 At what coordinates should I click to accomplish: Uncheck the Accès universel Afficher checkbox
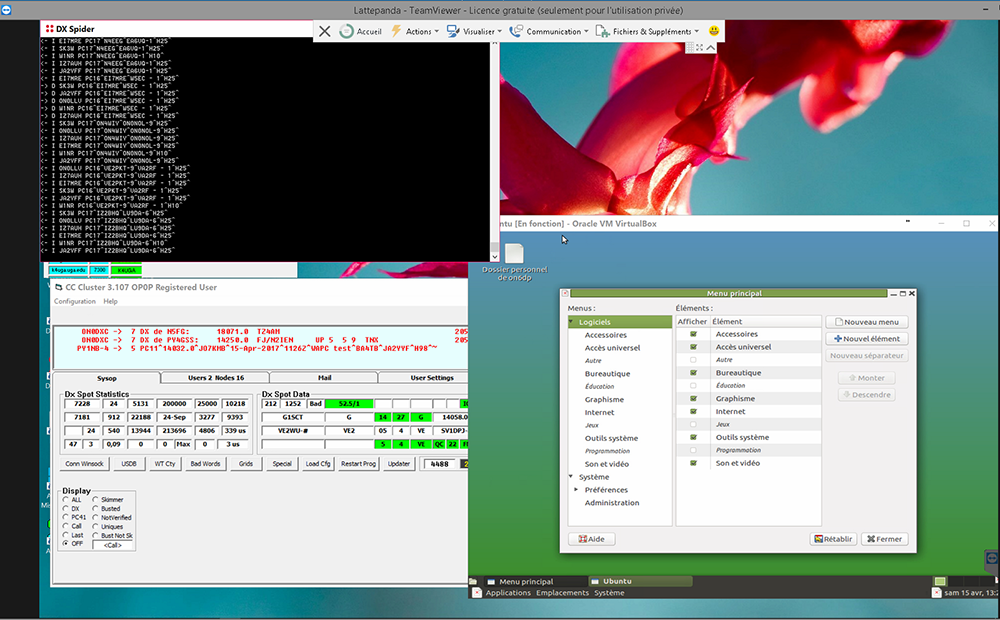point(693,347)
